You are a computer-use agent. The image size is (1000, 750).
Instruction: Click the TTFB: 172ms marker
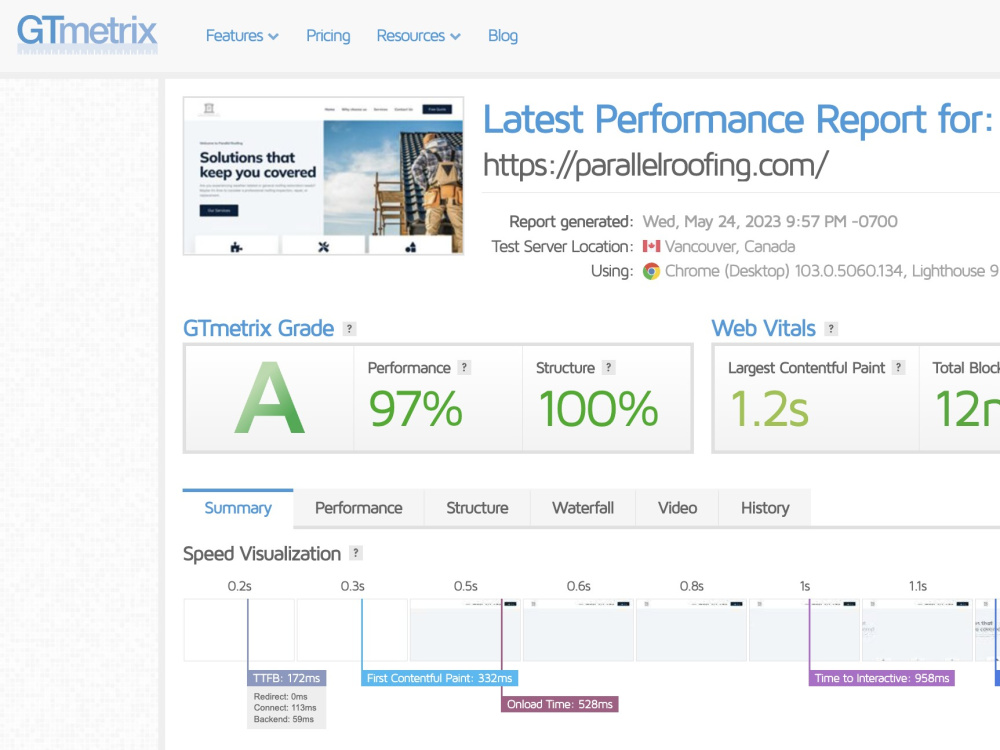[286, 678]
